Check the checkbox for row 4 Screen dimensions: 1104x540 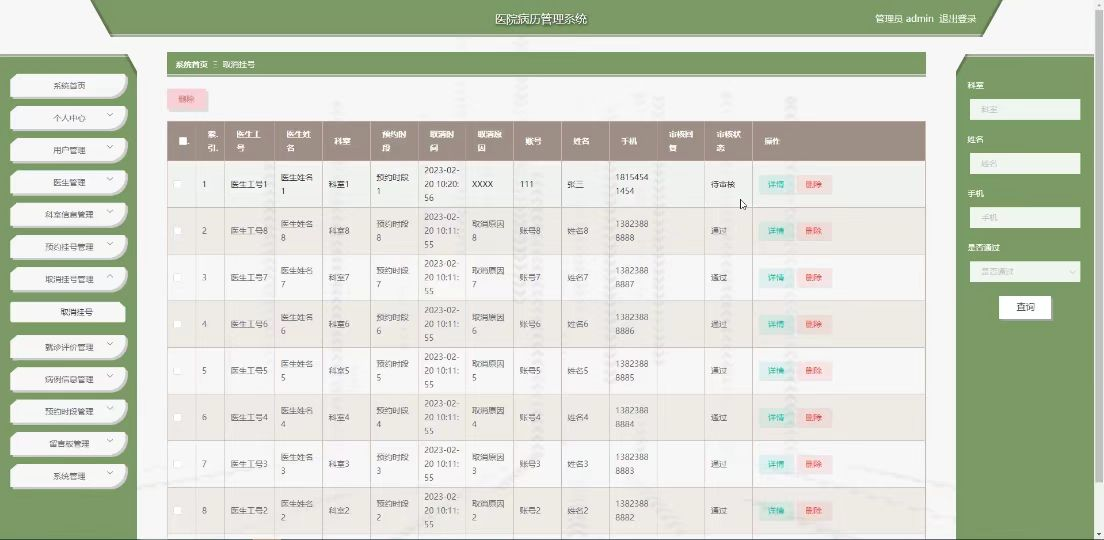coord(177,324)
